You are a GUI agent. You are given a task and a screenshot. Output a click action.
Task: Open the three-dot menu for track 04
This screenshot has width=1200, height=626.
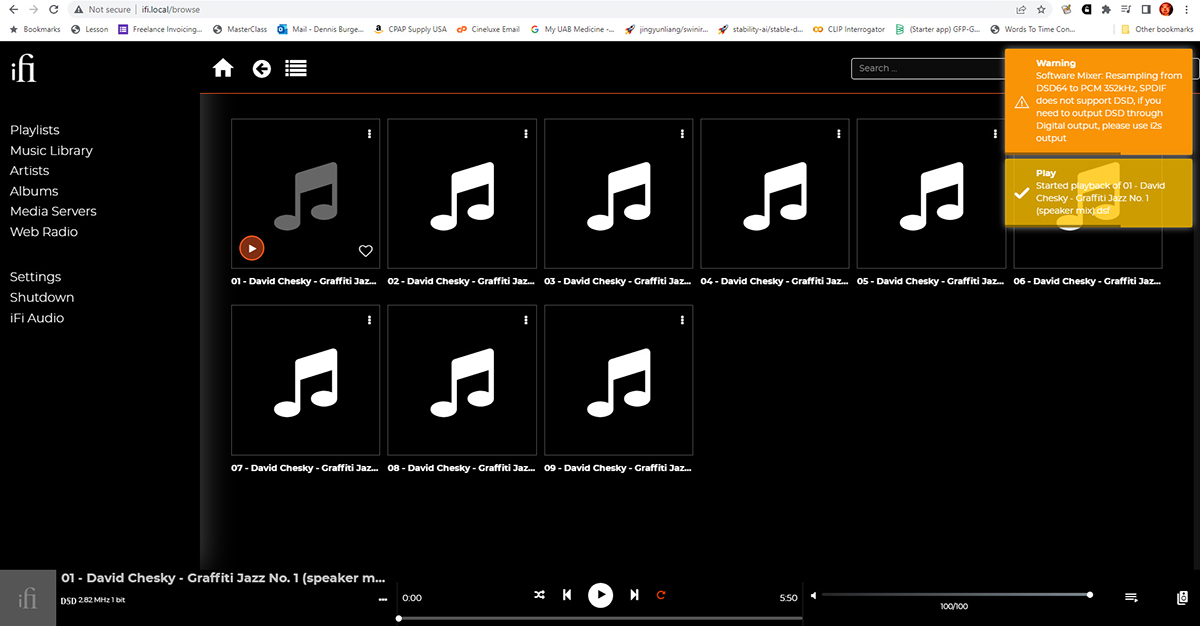(x=840, y=134)
